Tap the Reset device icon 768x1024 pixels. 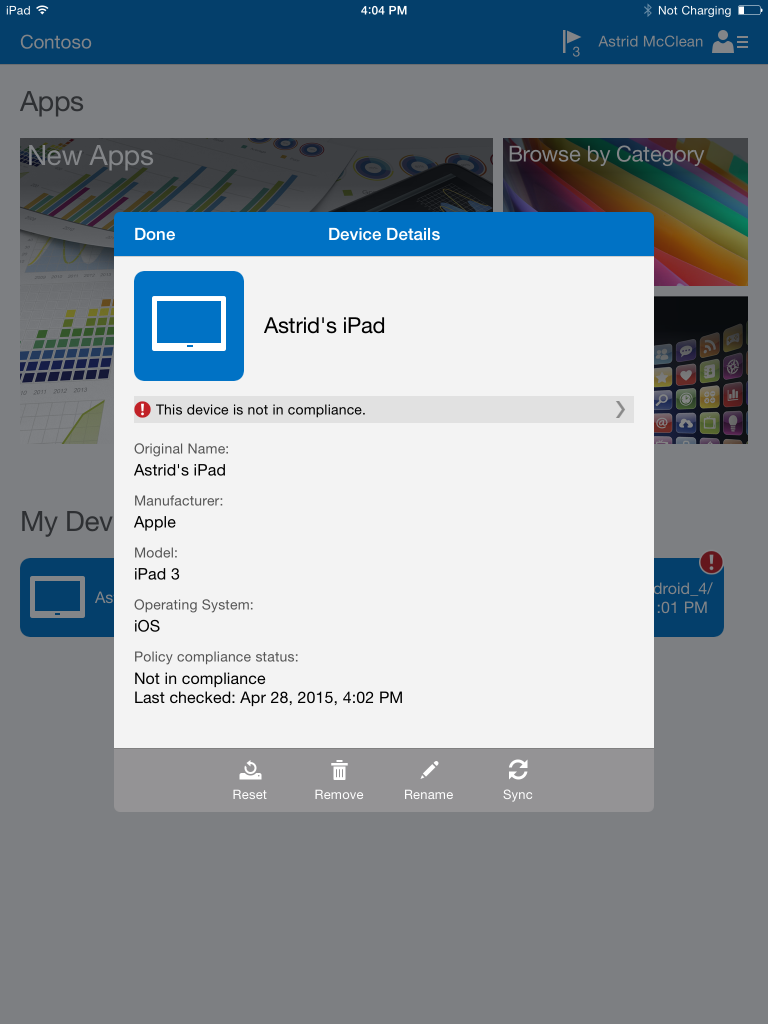[250, 771]
